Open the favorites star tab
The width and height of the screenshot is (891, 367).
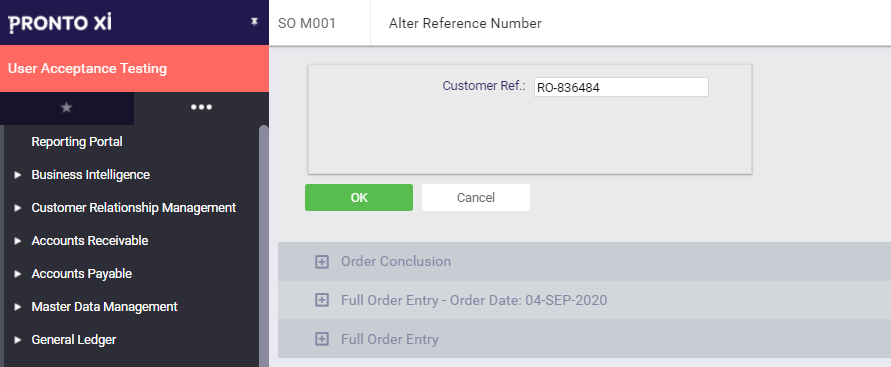(x=66, y=107)
